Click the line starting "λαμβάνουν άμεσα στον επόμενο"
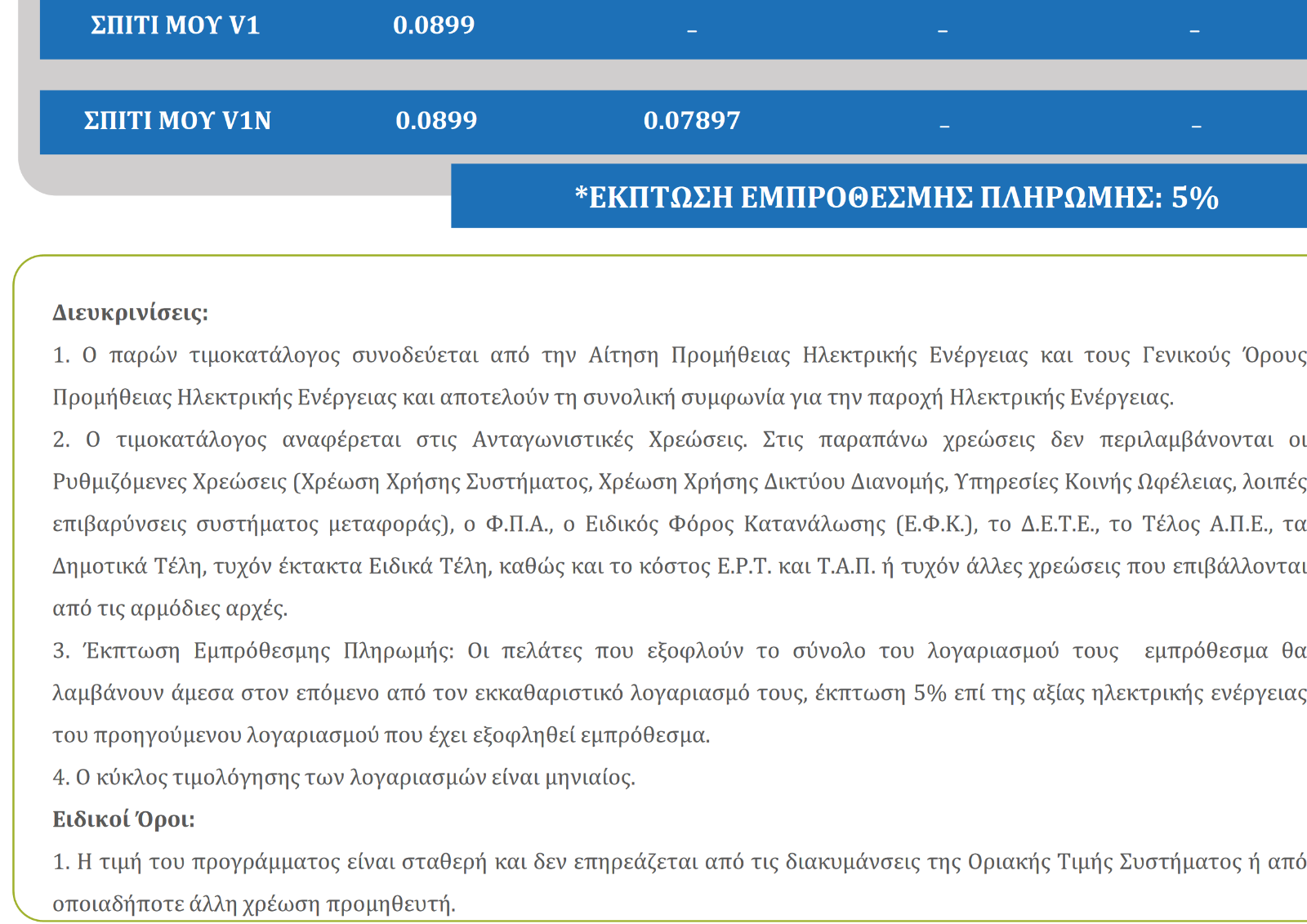This screenshot has height=924, width=1307. click(680, 693)
